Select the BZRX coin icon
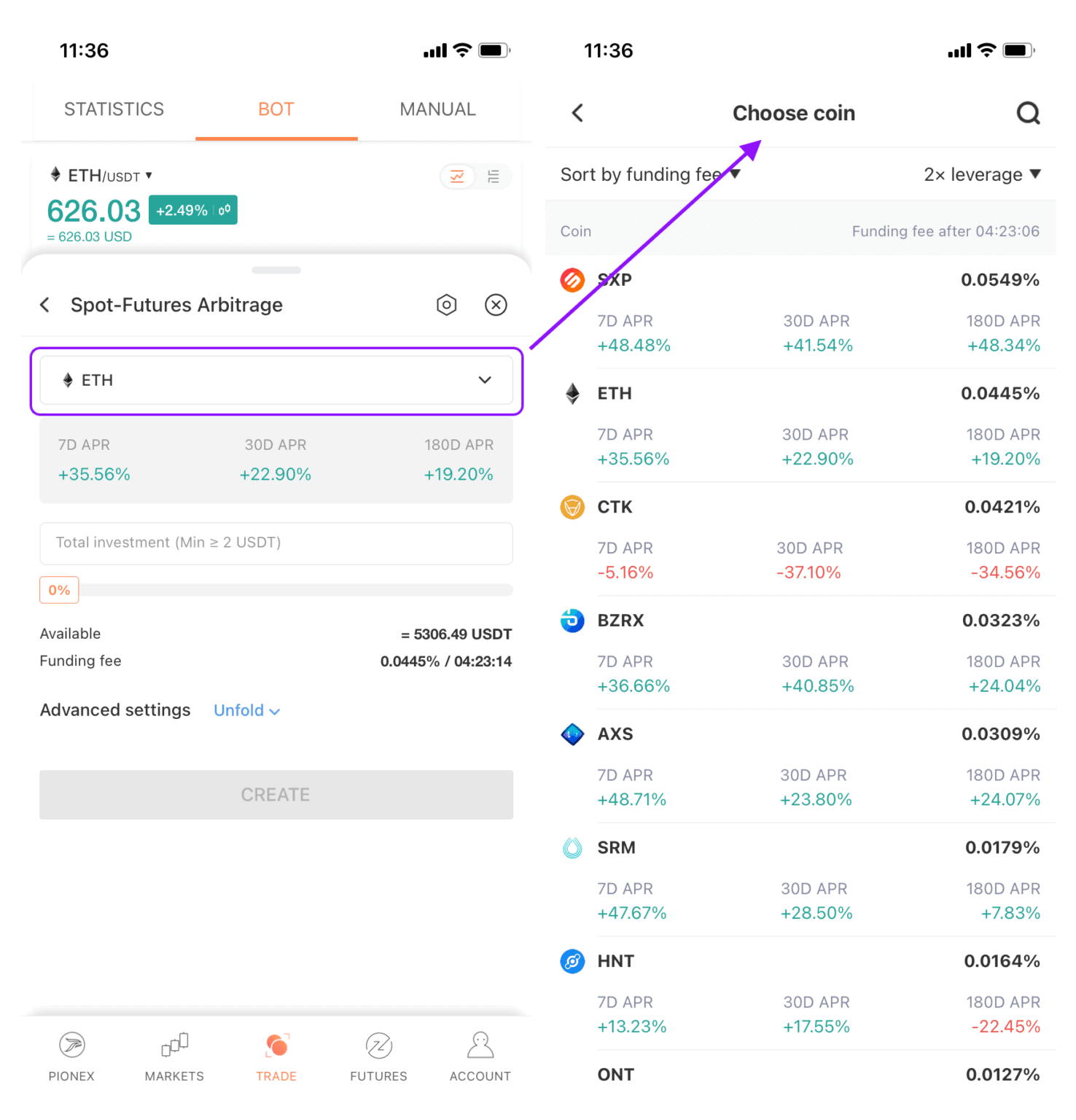Viewport: 1076px width, 1120px height. click(x=572, y=621)
